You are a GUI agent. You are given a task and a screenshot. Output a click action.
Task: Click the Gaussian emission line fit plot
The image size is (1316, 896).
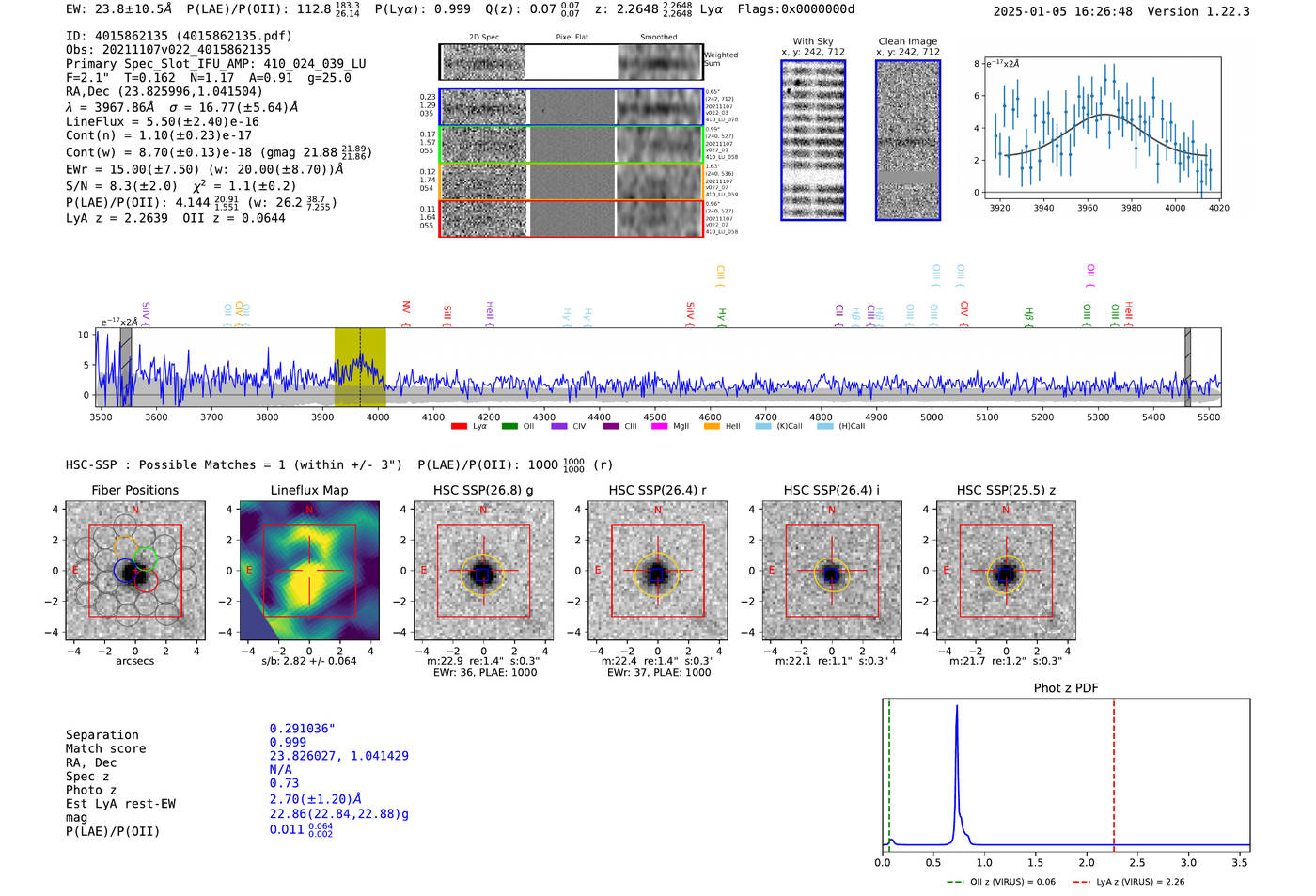pyautogui.click(x=1103, y=127)
